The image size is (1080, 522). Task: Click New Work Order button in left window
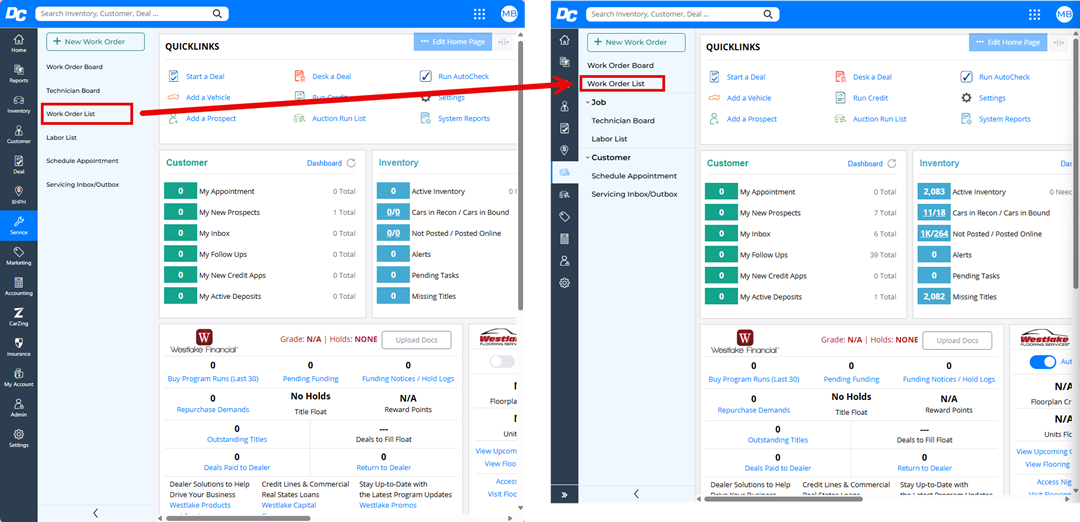[x=96, y=41]
